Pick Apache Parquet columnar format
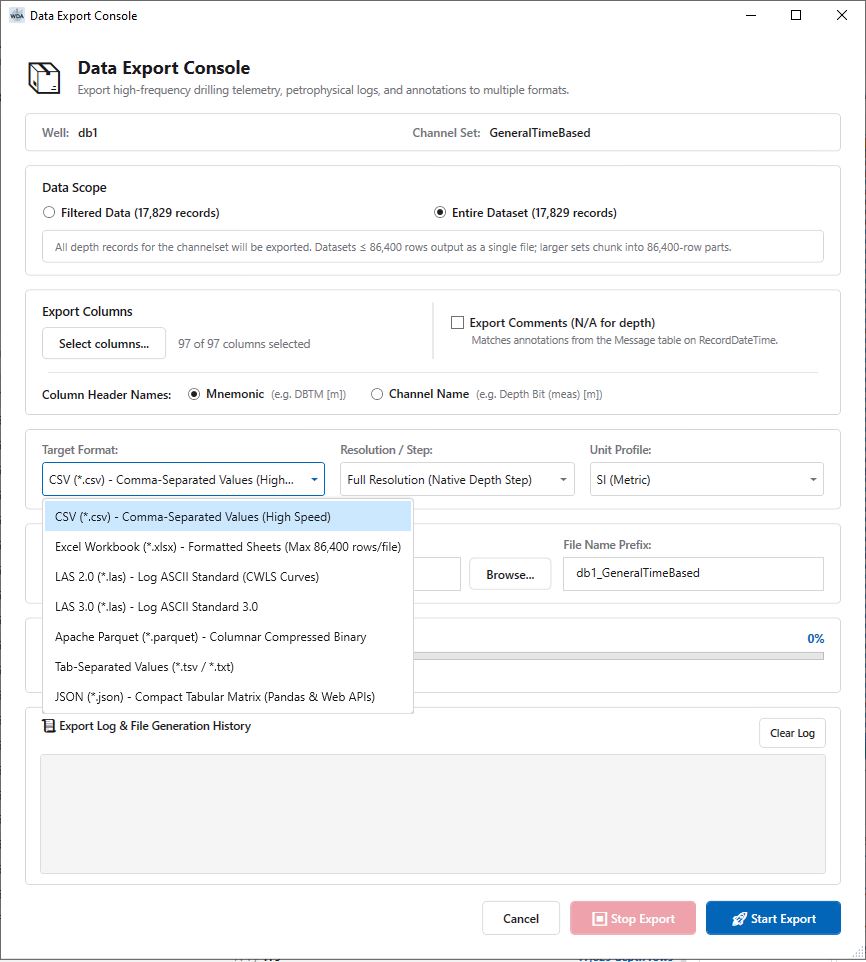This screenshot has width=866, height=962. click(x=228, y=637)
